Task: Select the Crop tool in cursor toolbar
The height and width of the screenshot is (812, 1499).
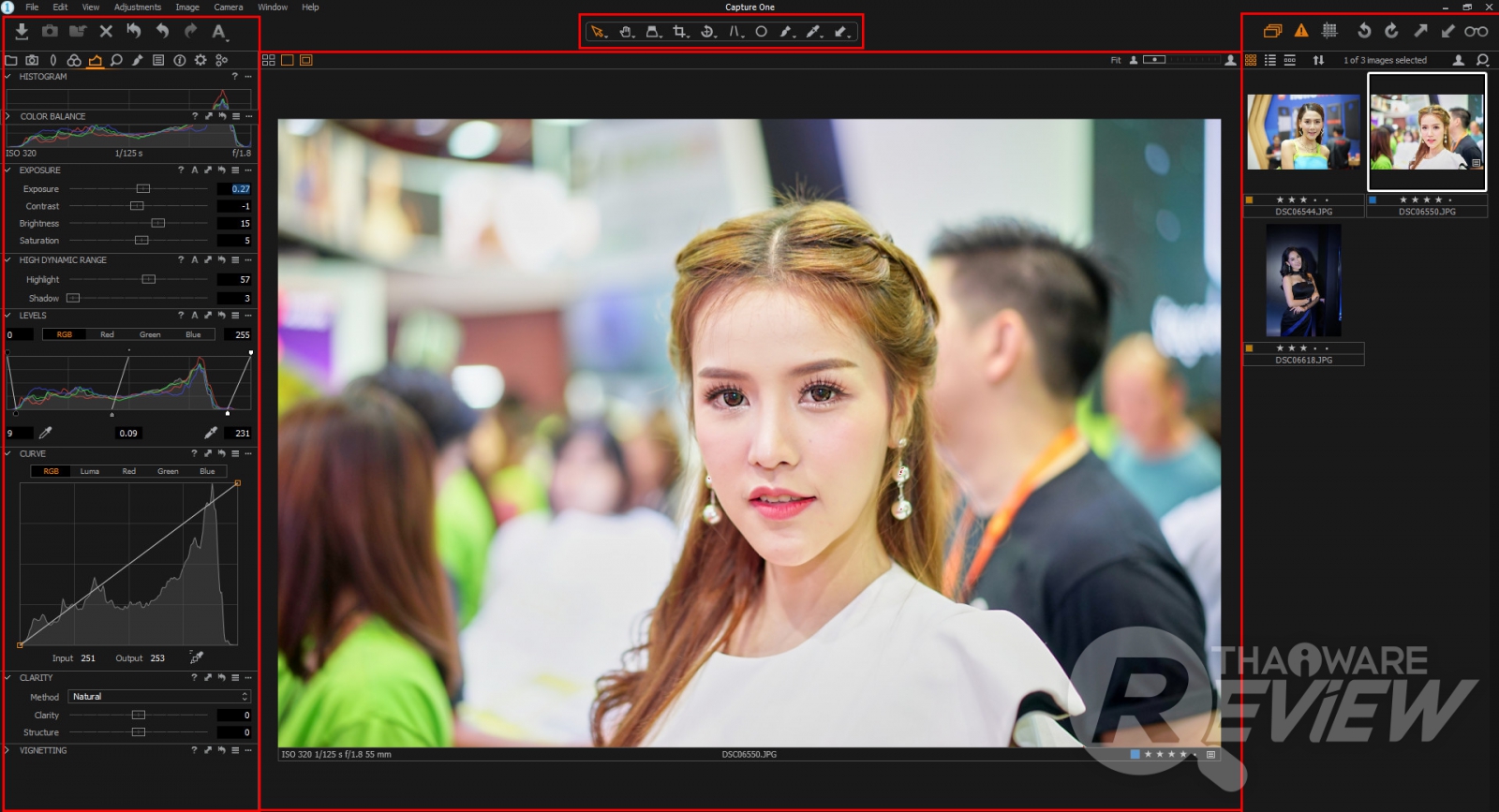Action: click(680, 32)
